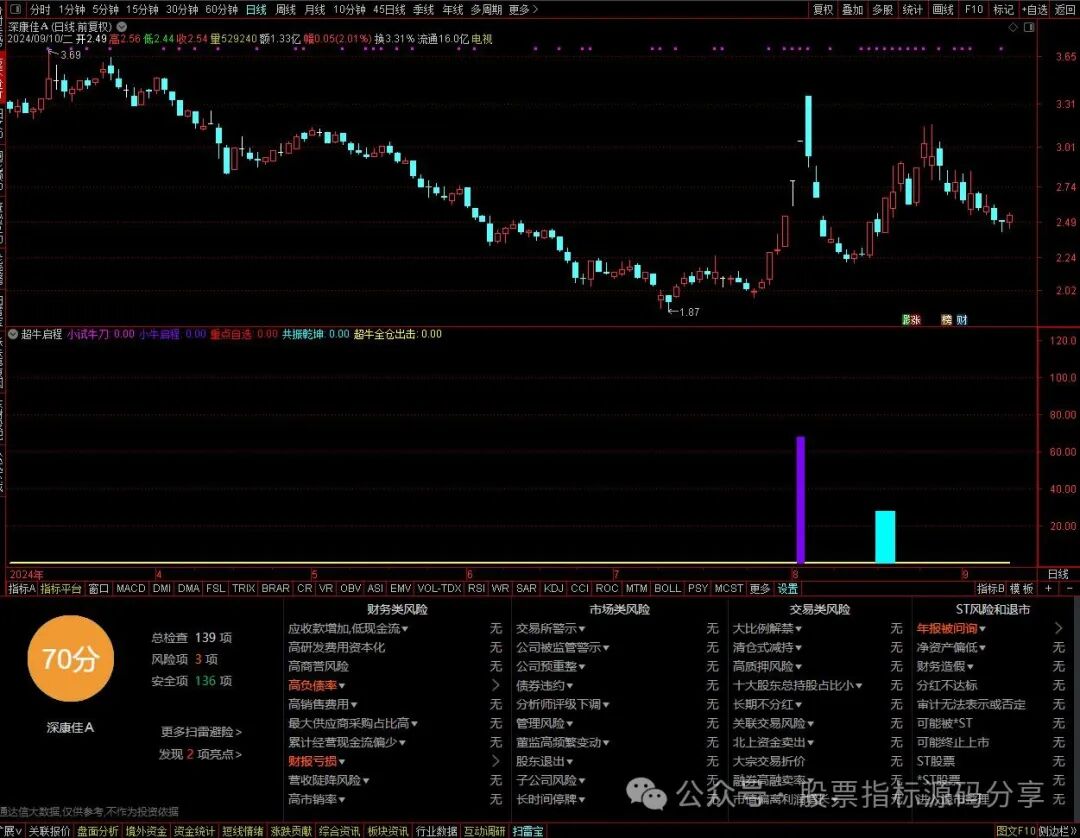
Task: Open the 图文F10 tab
Action: [x=1015, y=831]
